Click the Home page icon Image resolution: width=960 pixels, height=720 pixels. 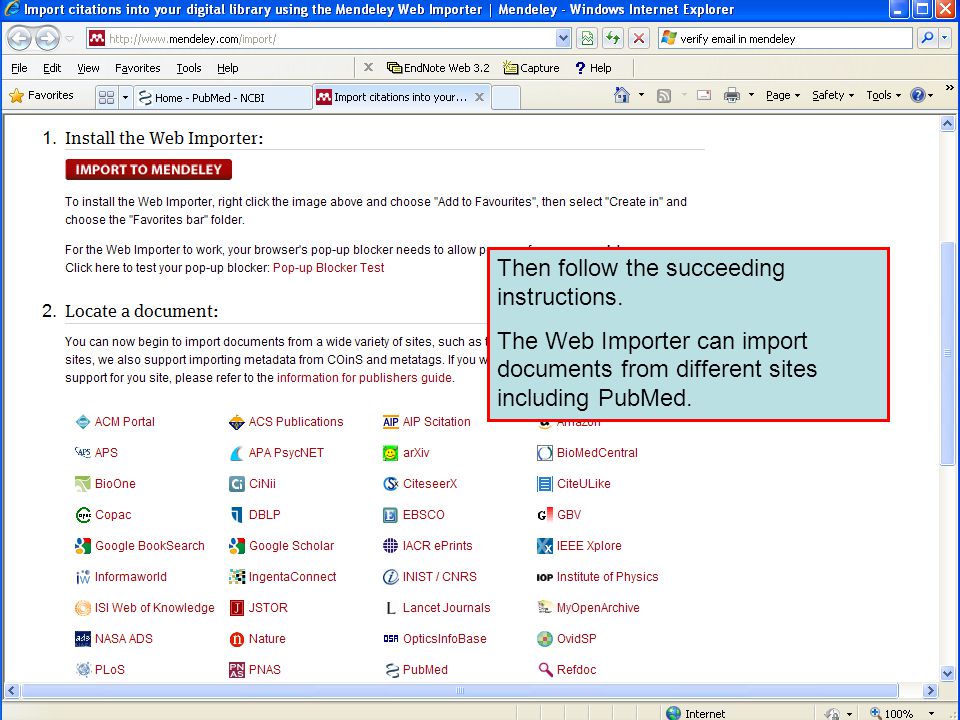pyautogui.click(x=621, y=95)
